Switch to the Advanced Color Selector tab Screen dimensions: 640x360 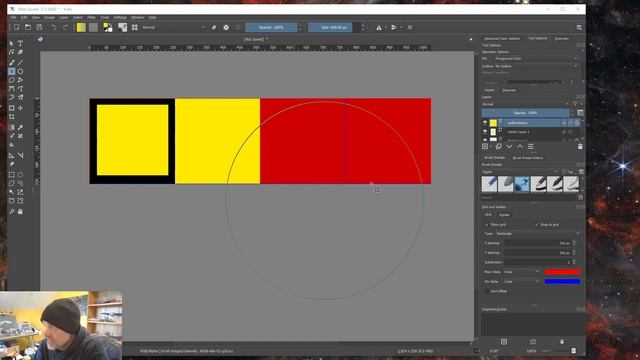pyautogui.click(x=502, y=38)
